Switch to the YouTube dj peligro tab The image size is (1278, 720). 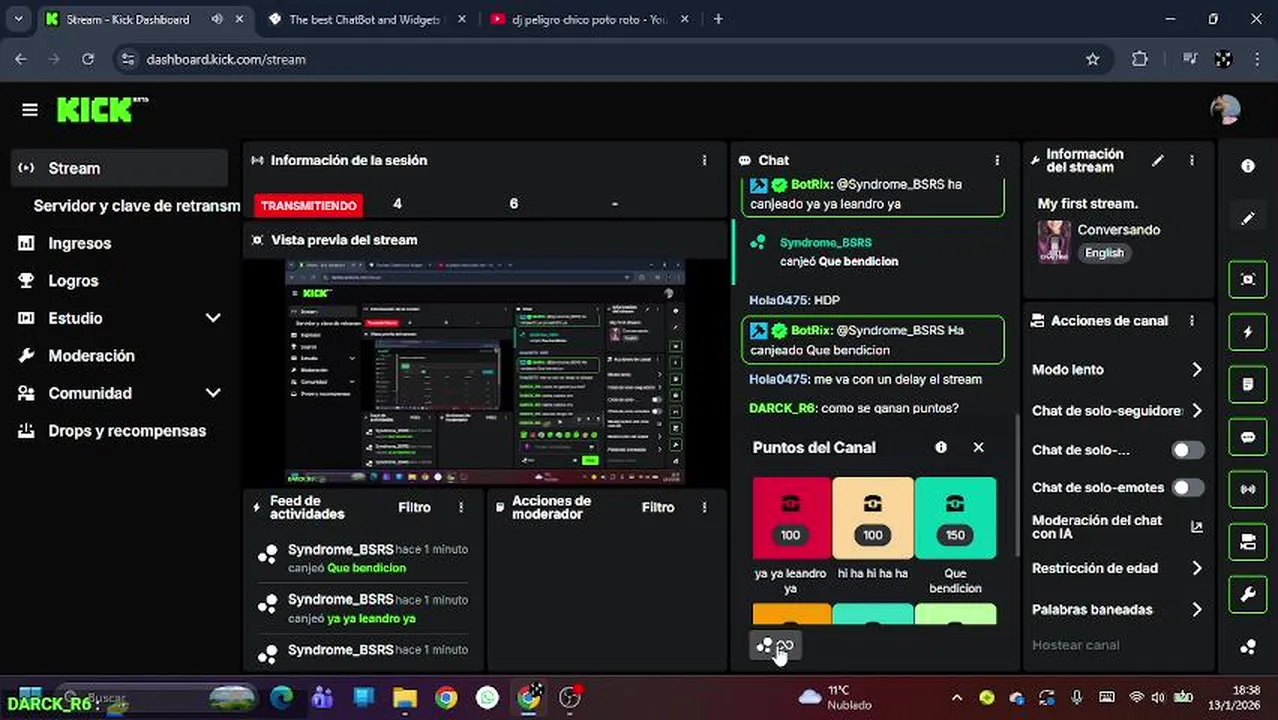click(588, 19)
